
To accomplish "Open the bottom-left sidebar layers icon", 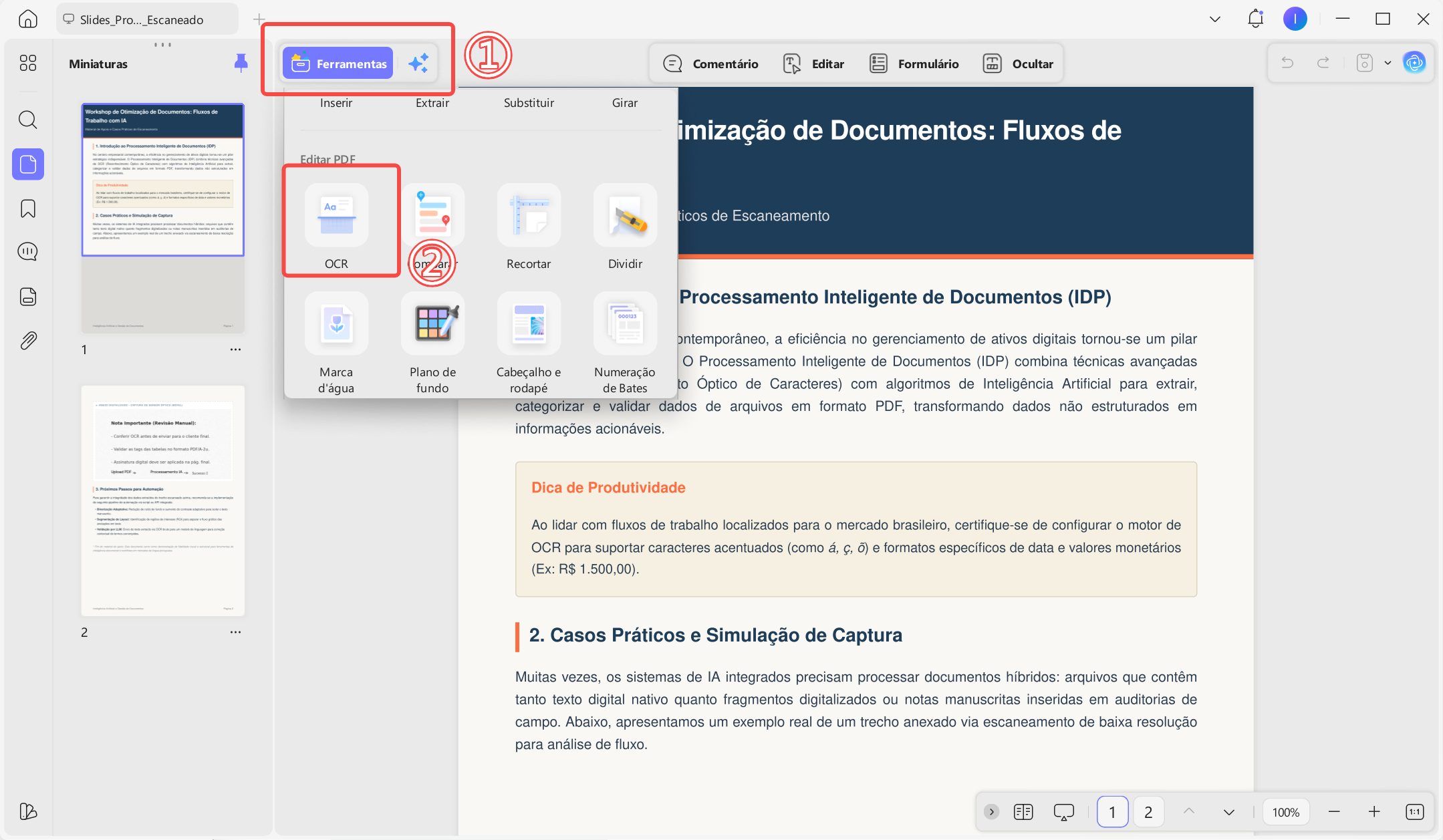I will pyautogui.click(x=28, y=811).
